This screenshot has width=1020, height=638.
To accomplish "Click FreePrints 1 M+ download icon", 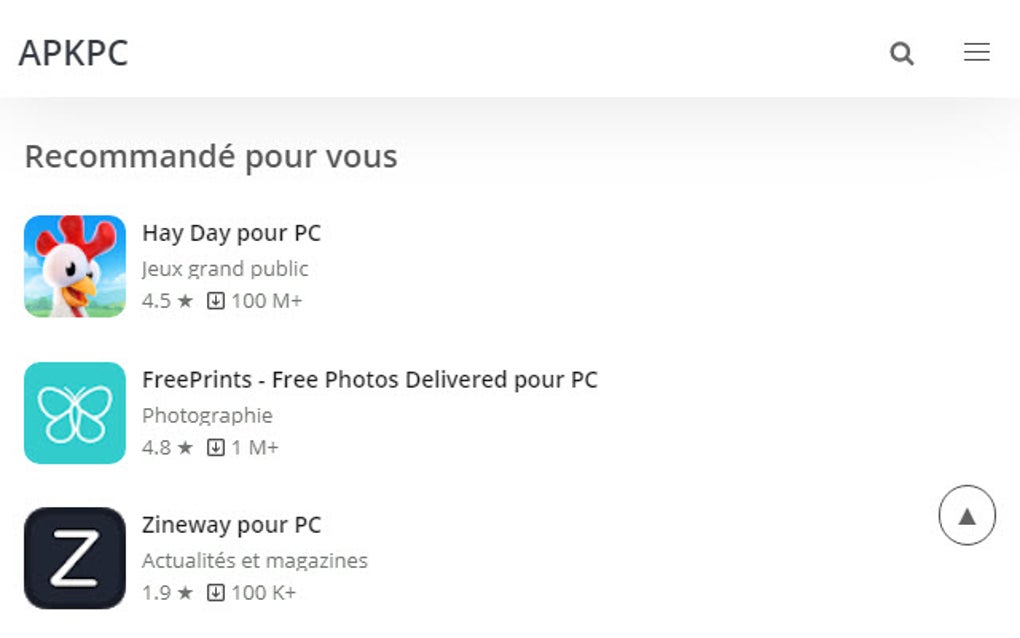I will 216,448.
